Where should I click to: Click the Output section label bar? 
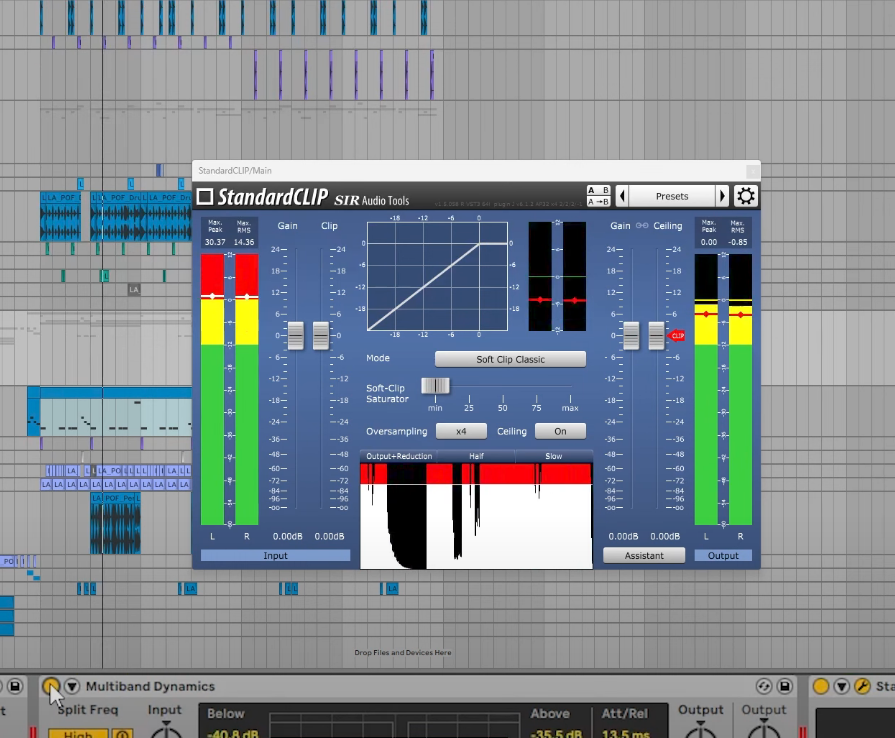[x=723, y=555]
